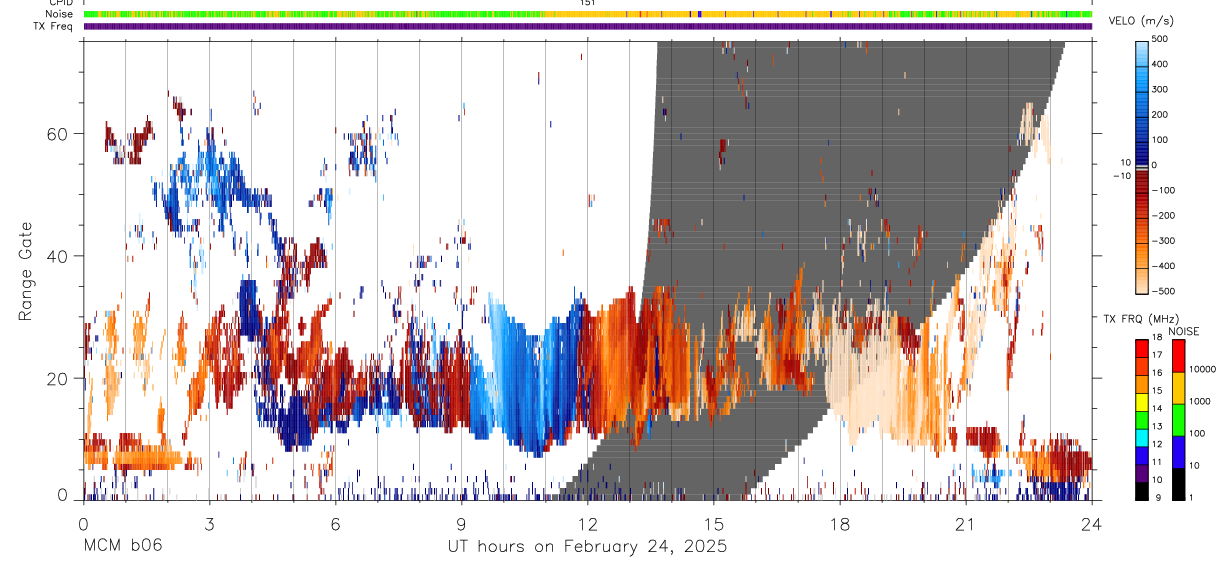Click the red top segment of NOISE colorbar
The height and width of the screenshot is (567, 1228).
click(x=1177, y=355)
